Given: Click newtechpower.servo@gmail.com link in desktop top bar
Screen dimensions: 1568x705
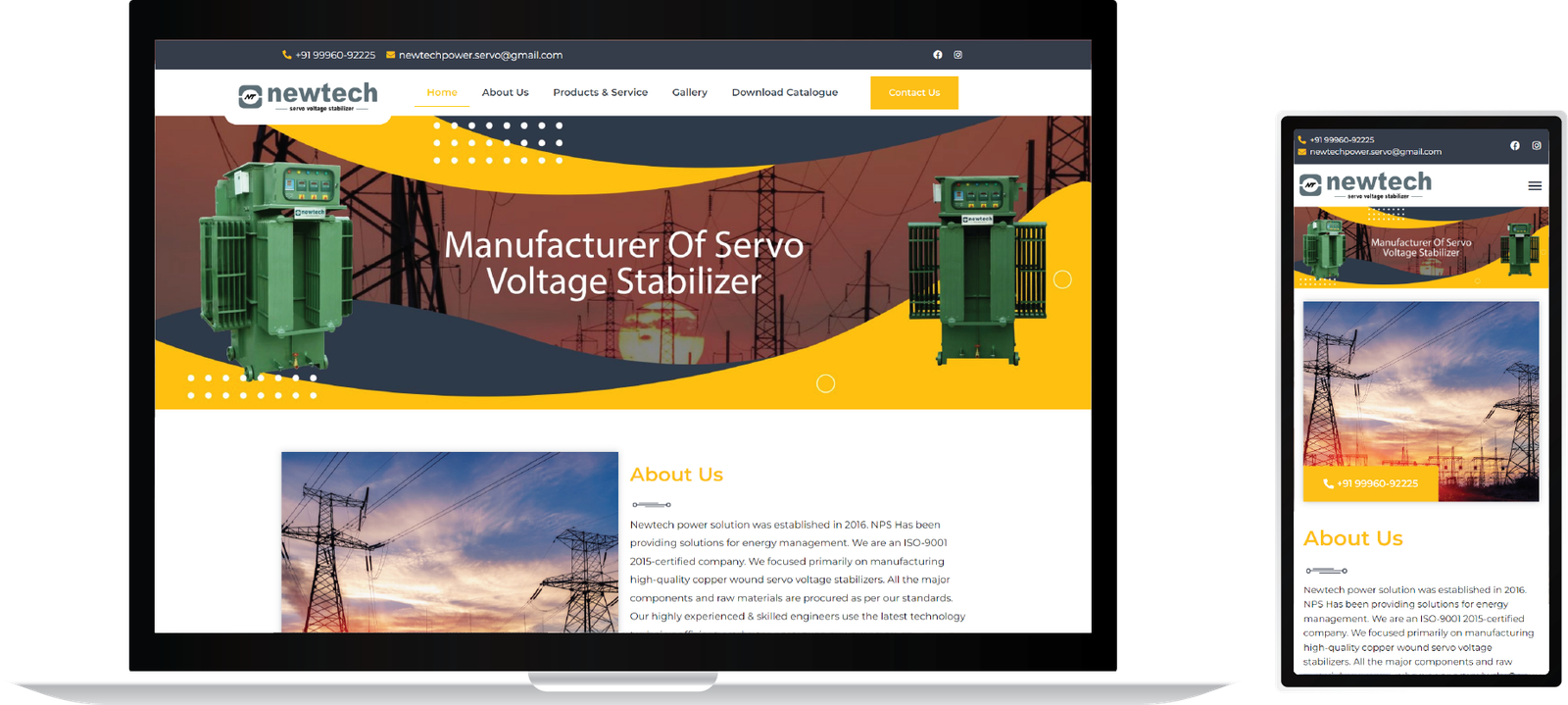Looking at the screenshot, I should [x=480, y=55].
